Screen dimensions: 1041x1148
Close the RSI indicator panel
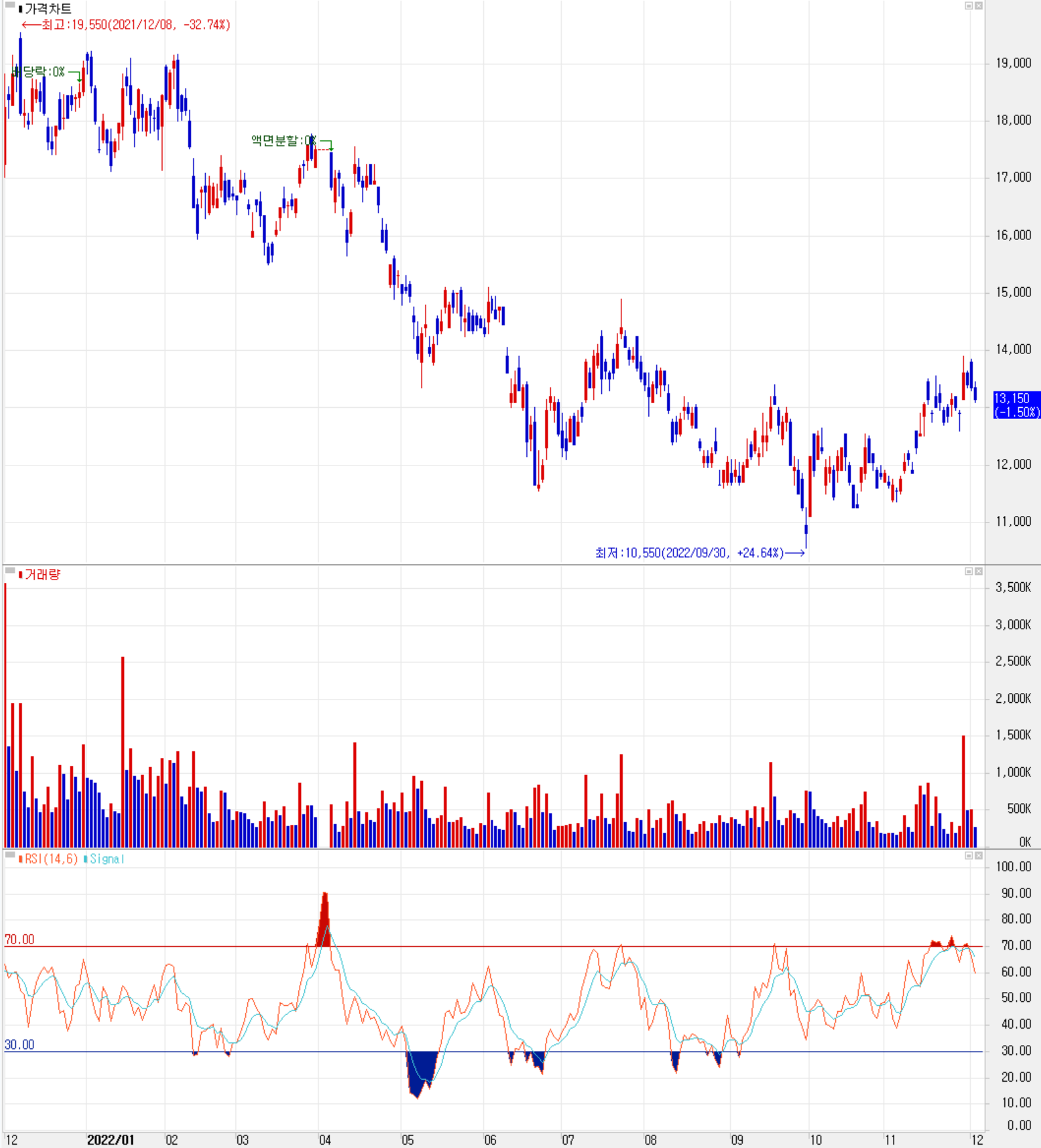click(x=978, y=856)
